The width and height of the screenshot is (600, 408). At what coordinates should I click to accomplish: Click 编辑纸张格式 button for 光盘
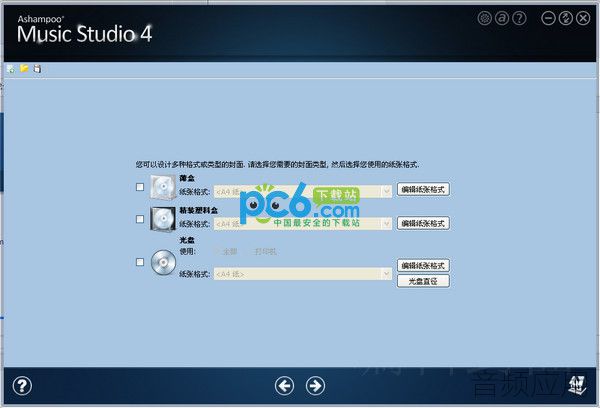(423, 265)
